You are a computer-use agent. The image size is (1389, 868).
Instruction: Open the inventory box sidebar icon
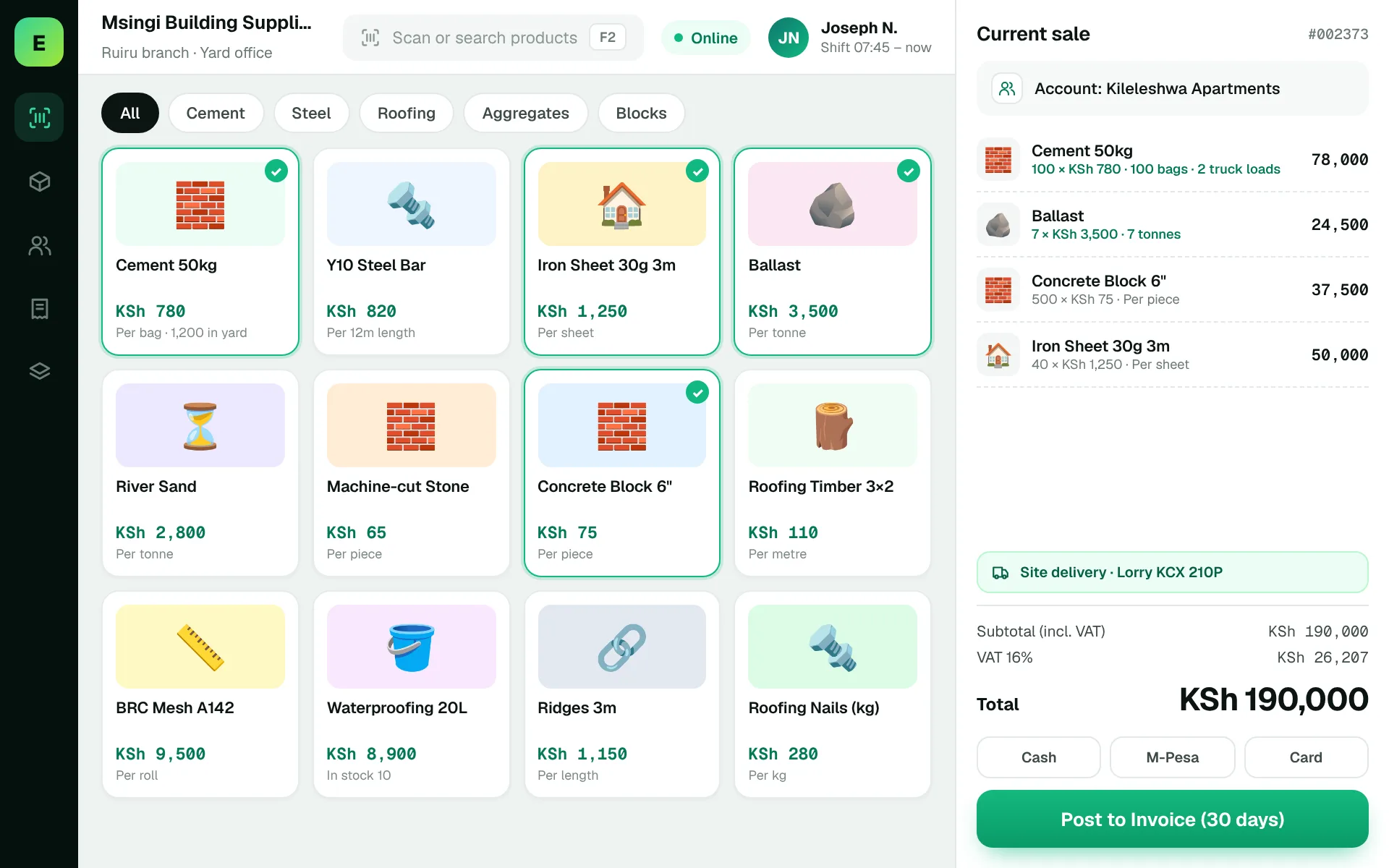pyautogui.click(x=39, y=181)
